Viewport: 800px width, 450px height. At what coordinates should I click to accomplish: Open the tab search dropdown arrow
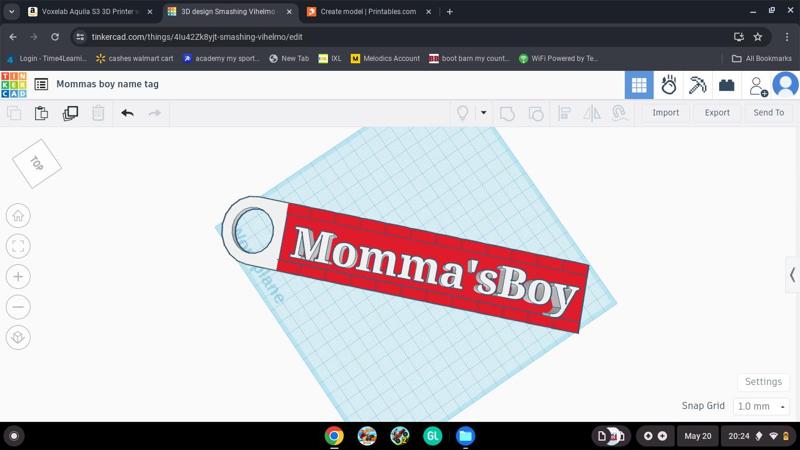pos(11,11)
